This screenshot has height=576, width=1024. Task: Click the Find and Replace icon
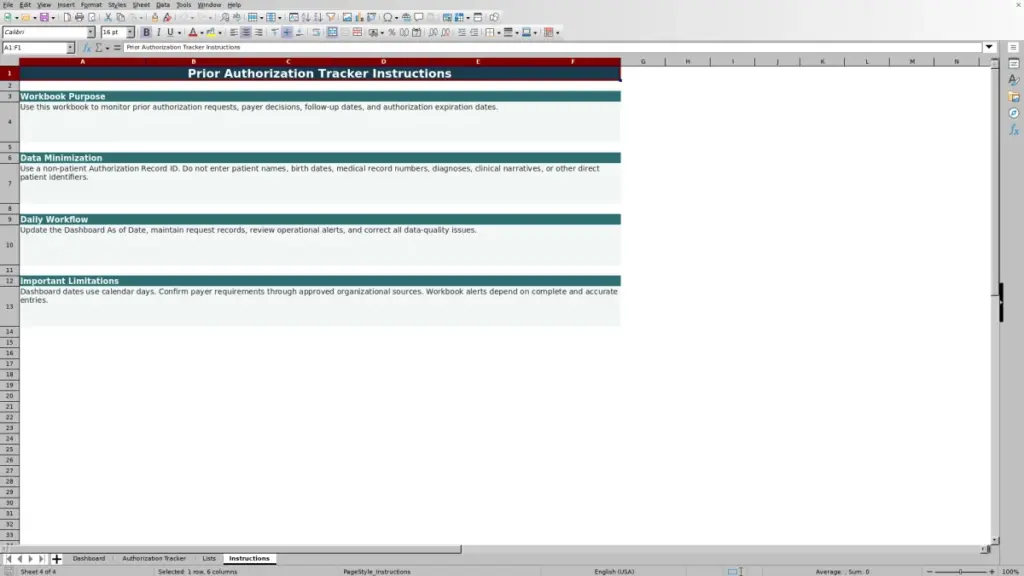(x=225, y=18)
